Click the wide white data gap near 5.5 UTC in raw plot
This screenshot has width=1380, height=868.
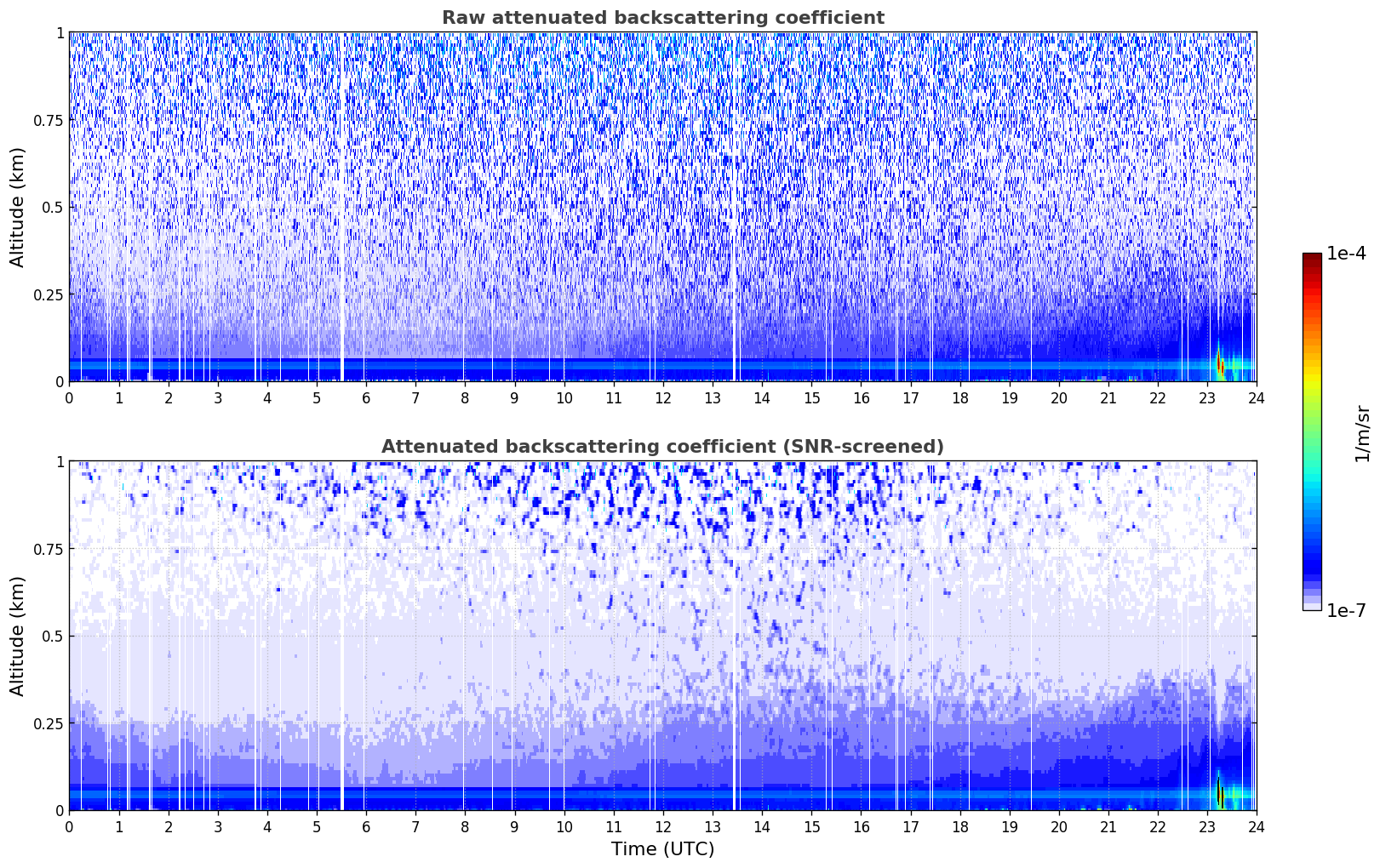pos(341,207)
